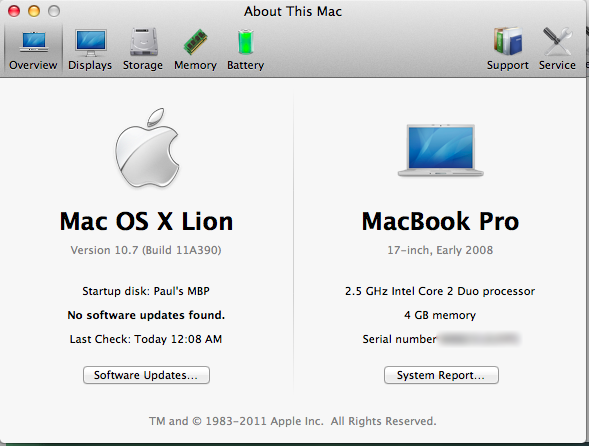Select the Mac OS X Lion heading

146,221
